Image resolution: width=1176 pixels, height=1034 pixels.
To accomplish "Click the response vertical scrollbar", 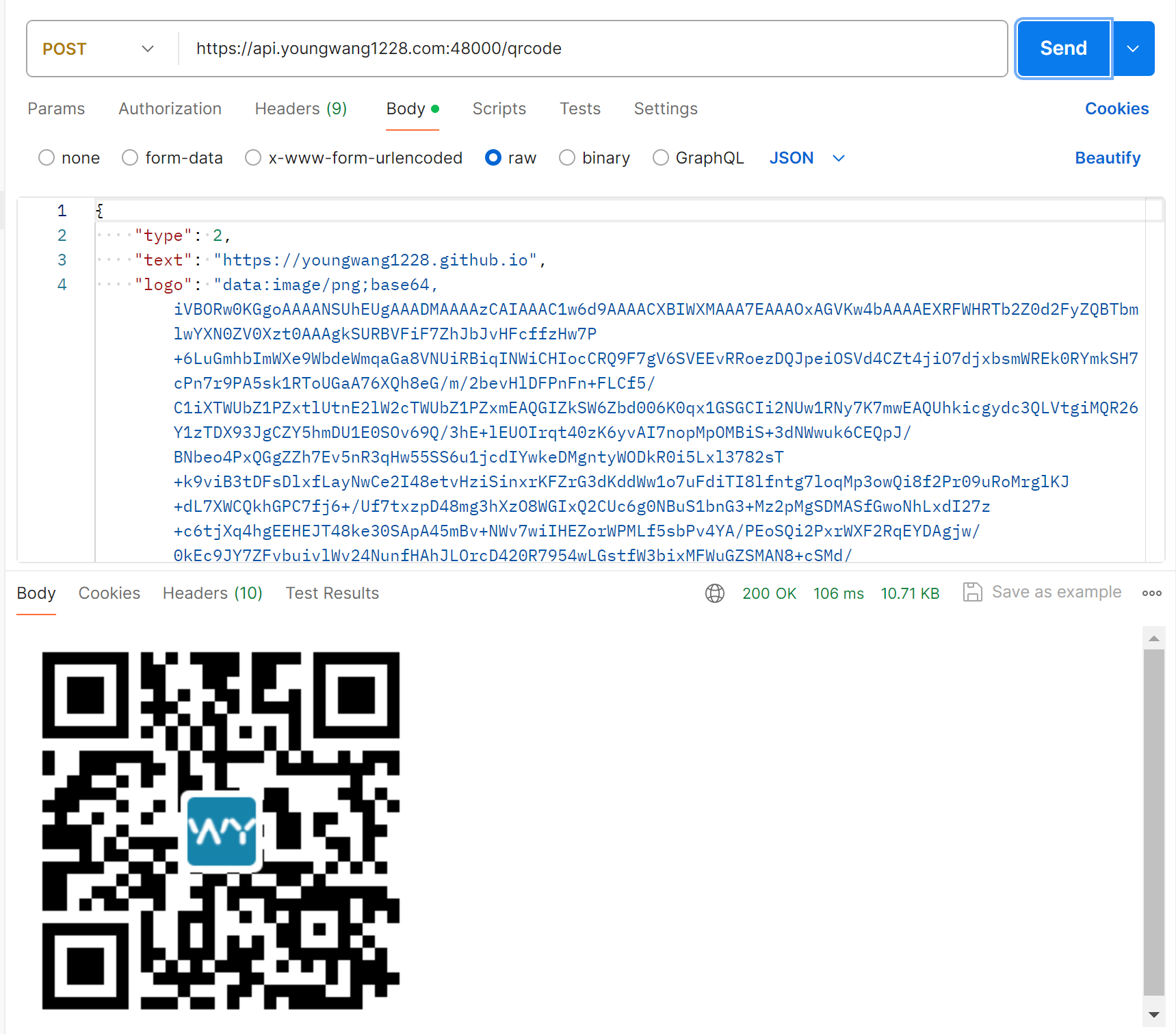I will 1154,823.
